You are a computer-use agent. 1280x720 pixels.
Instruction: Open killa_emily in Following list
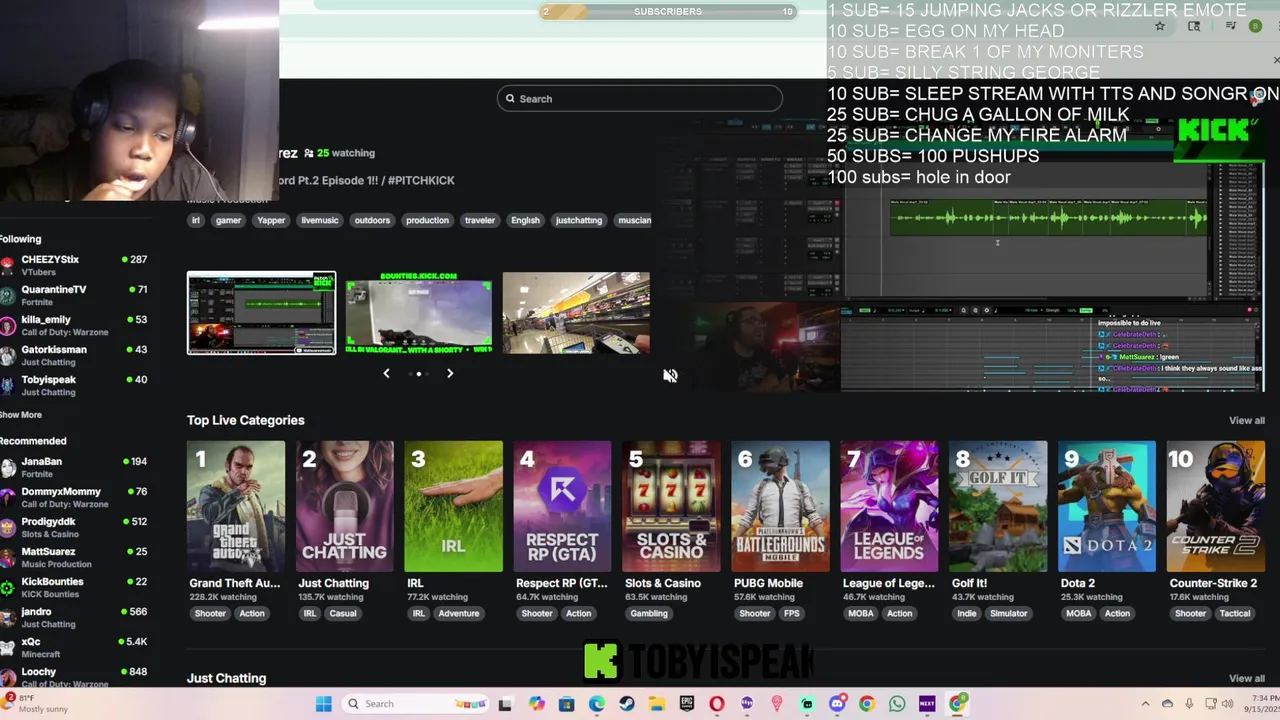click(74, 325)
